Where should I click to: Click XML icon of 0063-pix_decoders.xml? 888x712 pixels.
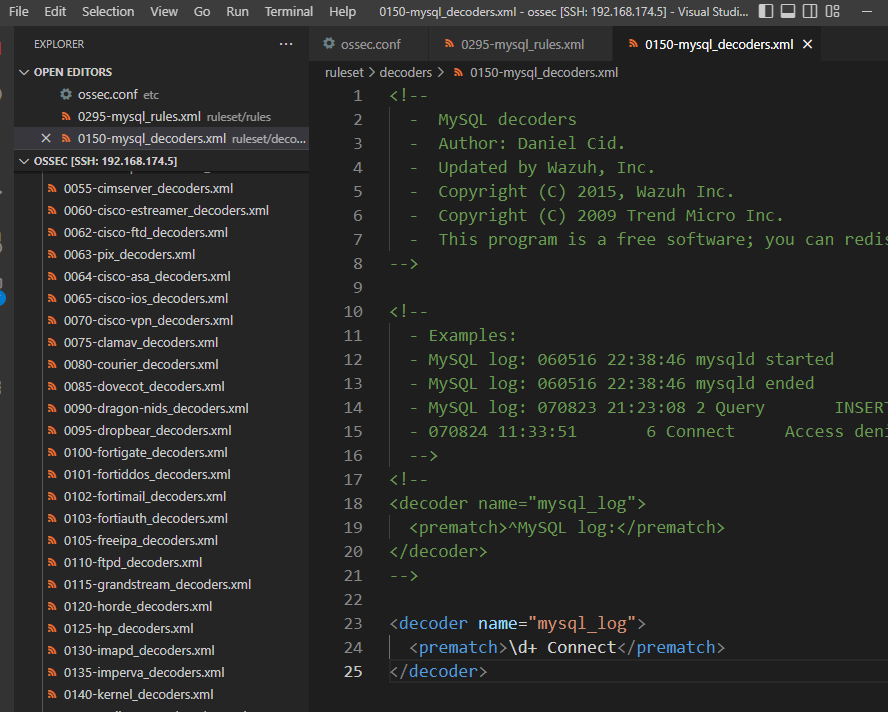click(52, 254)
